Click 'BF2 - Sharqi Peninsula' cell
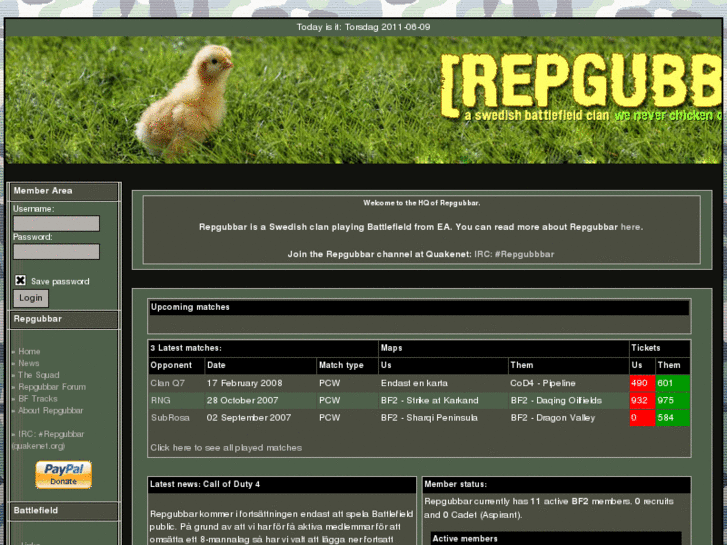The image size is (727, 545). [x=429, y=417]
